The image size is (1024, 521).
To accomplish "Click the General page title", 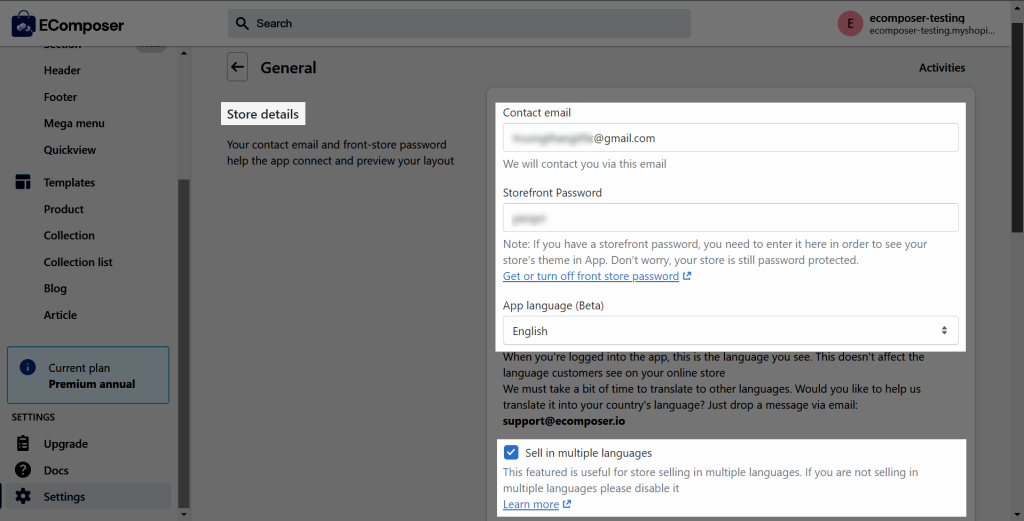I will click(x=288, y=67).
